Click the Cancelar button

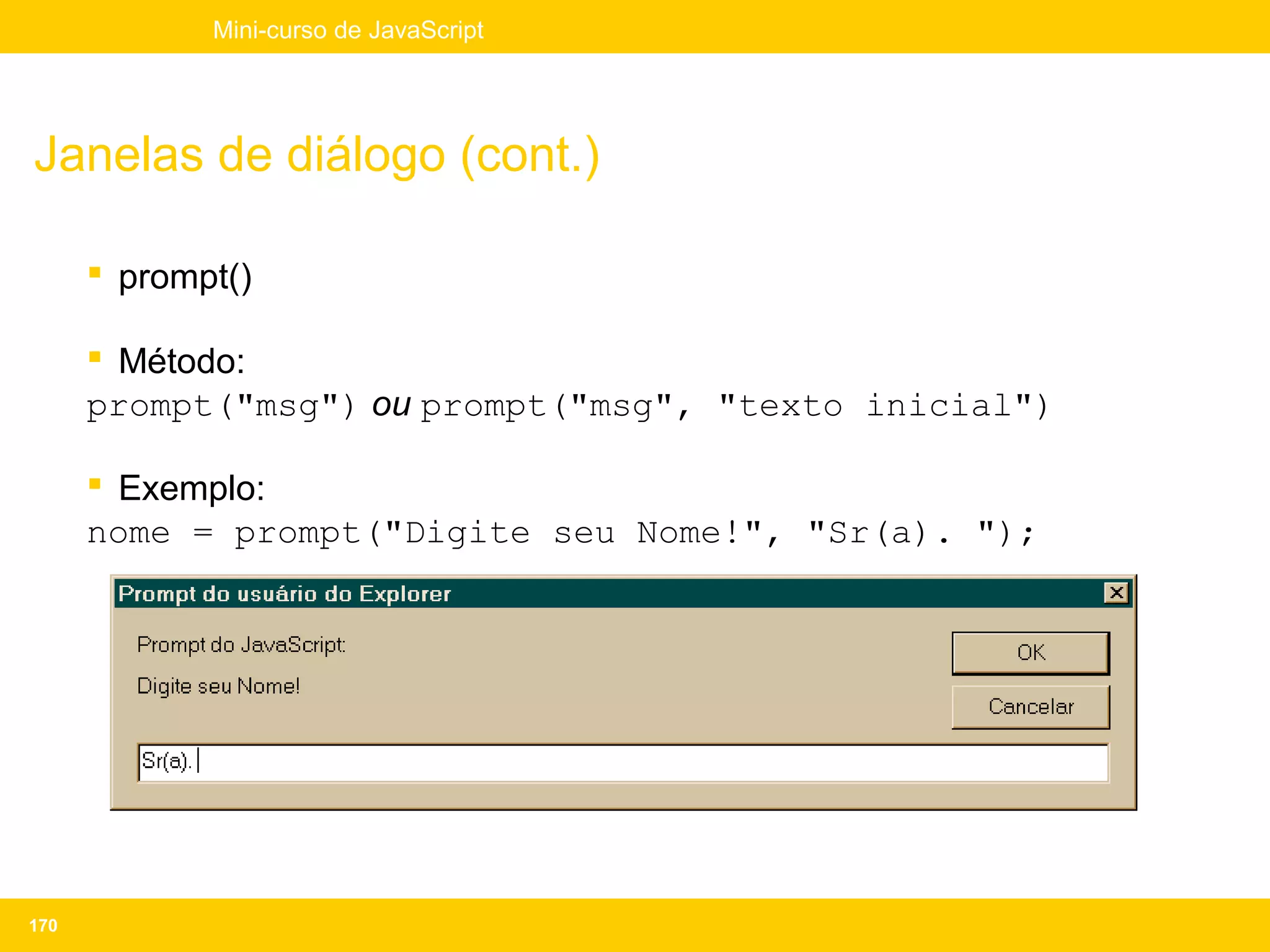(1031, 707)
